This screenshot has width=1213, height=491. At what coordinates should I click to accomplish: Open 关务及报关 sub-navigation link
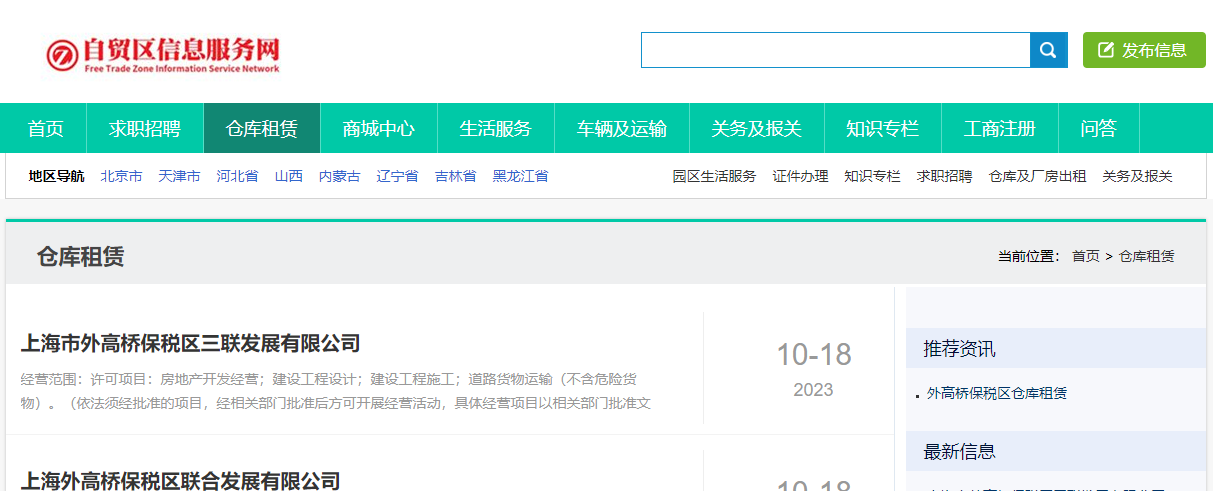tap(1138, 176)
